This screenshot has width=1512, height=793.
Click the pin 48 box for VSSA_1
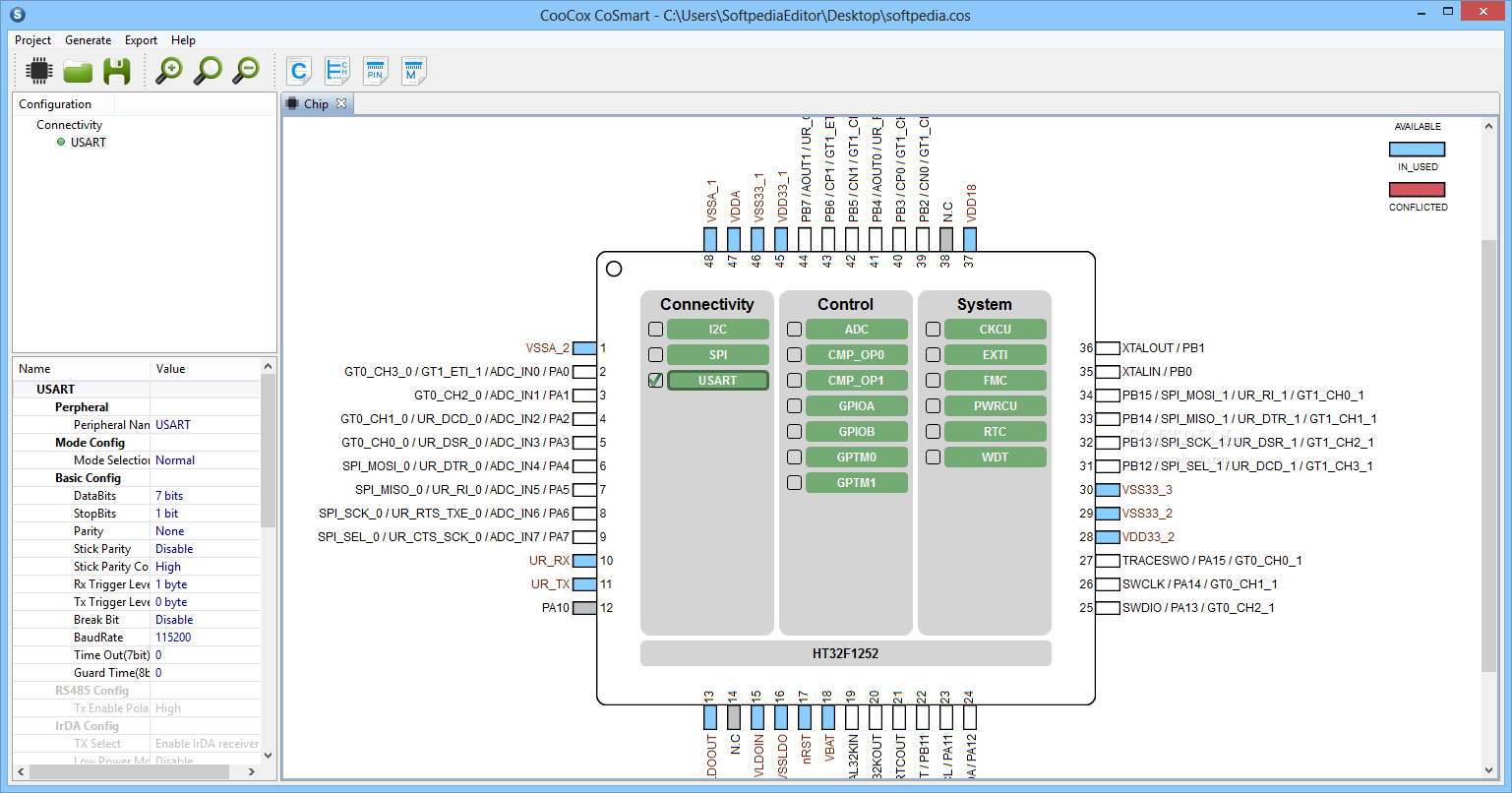pos(710,239)
